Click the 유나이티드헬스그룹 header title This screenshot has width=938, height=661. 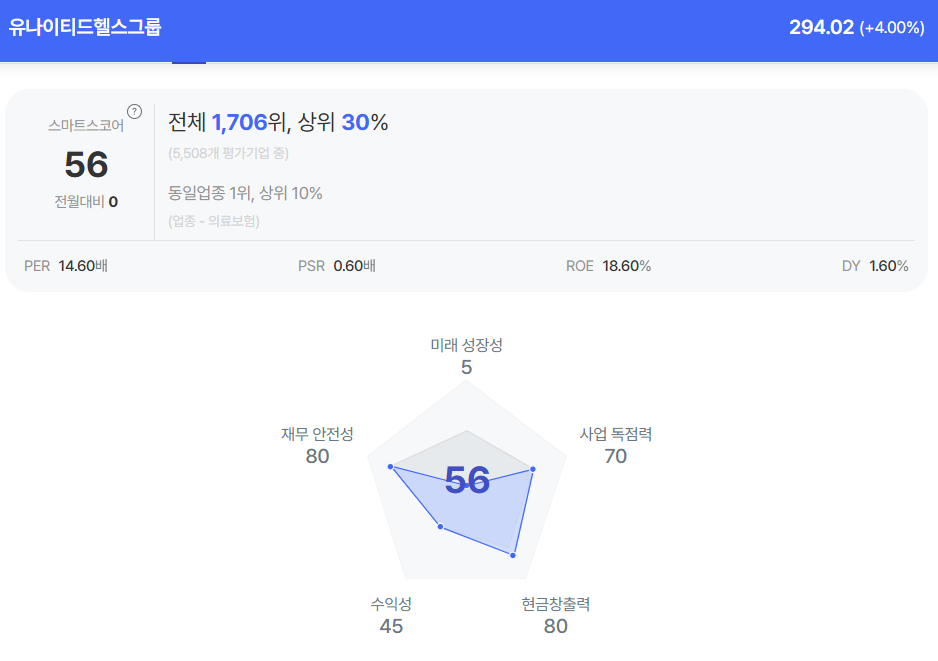[x=85, y=27]
